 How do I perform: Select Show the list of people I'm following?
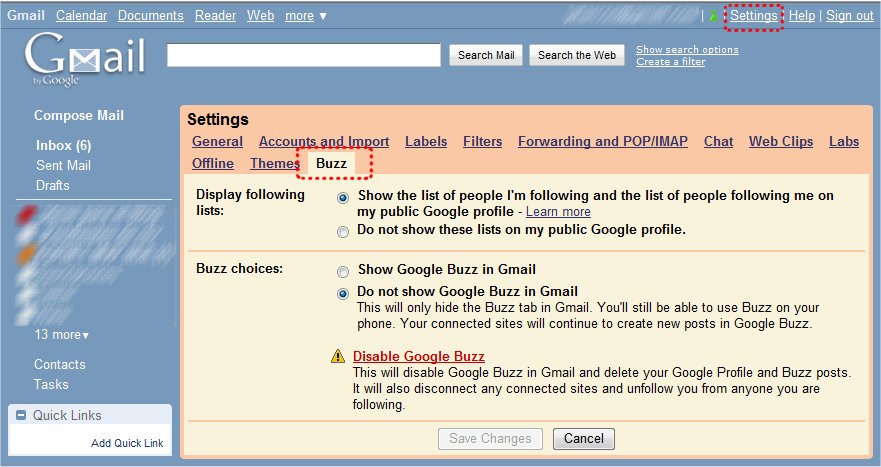pyautogui.click(x=343, y=198)
